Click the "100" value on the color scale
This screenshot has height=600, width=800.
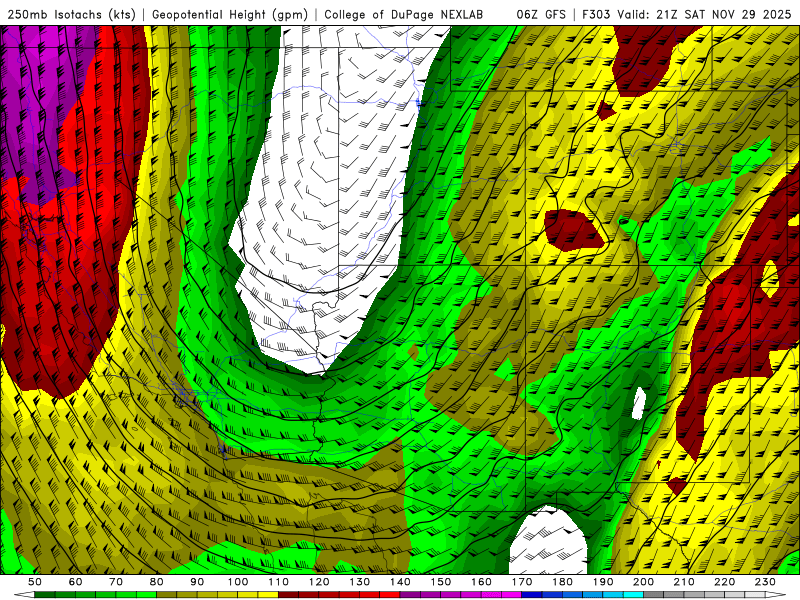238,582
